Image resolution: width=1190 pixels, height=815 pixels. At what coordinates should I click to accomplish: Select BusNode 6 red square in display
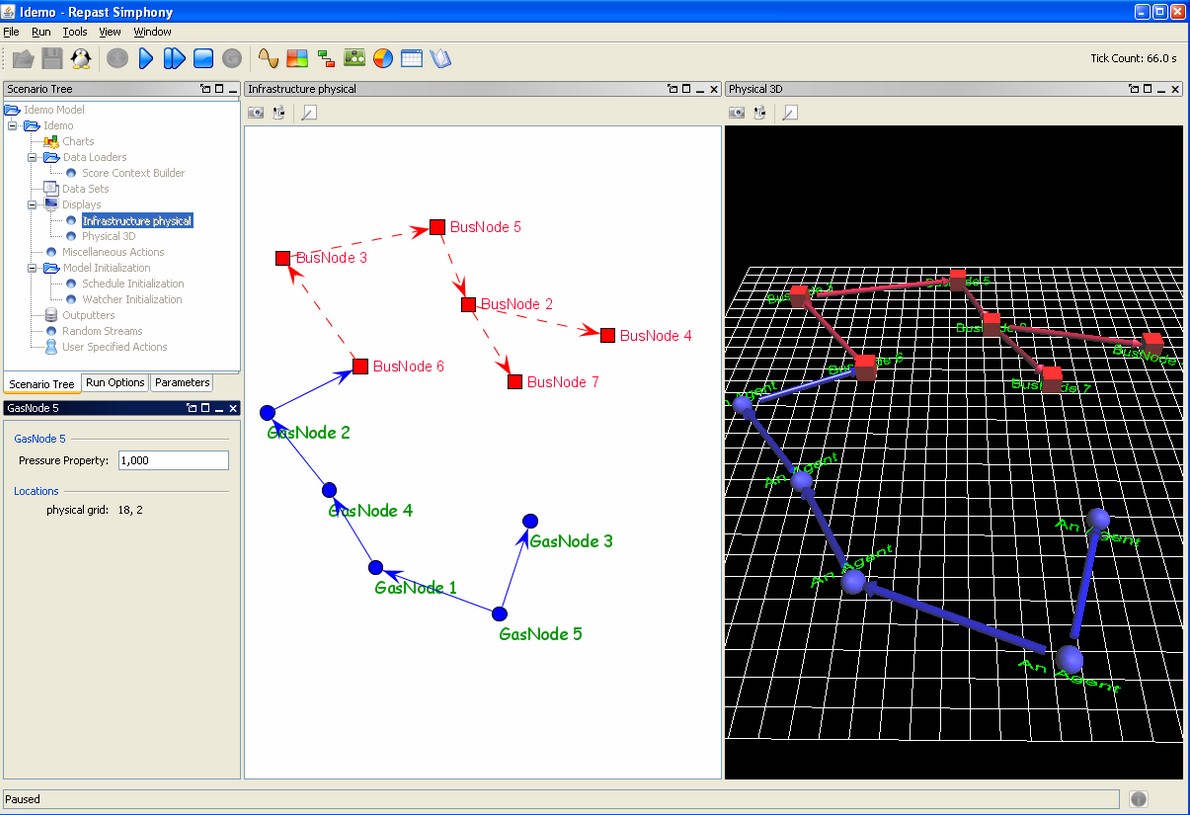point(361,367)
